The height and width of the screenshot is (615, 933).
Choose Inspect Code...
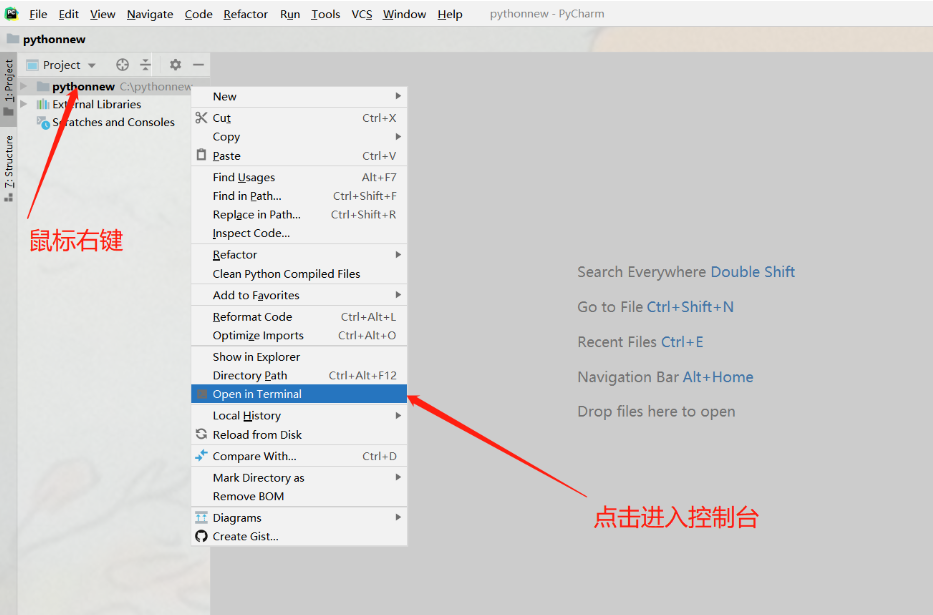[x=299, y=233]
